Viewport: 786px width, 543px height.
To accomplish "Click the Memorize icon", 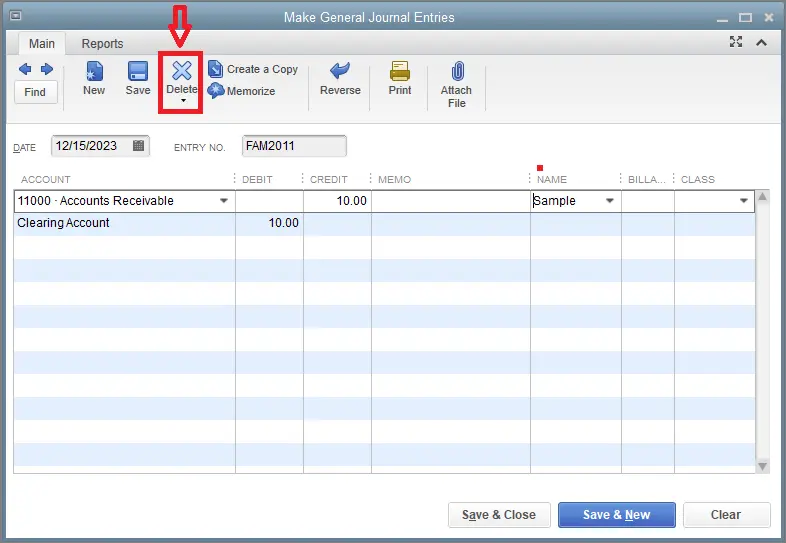I will pyautogui.click(x=216, y=91).
